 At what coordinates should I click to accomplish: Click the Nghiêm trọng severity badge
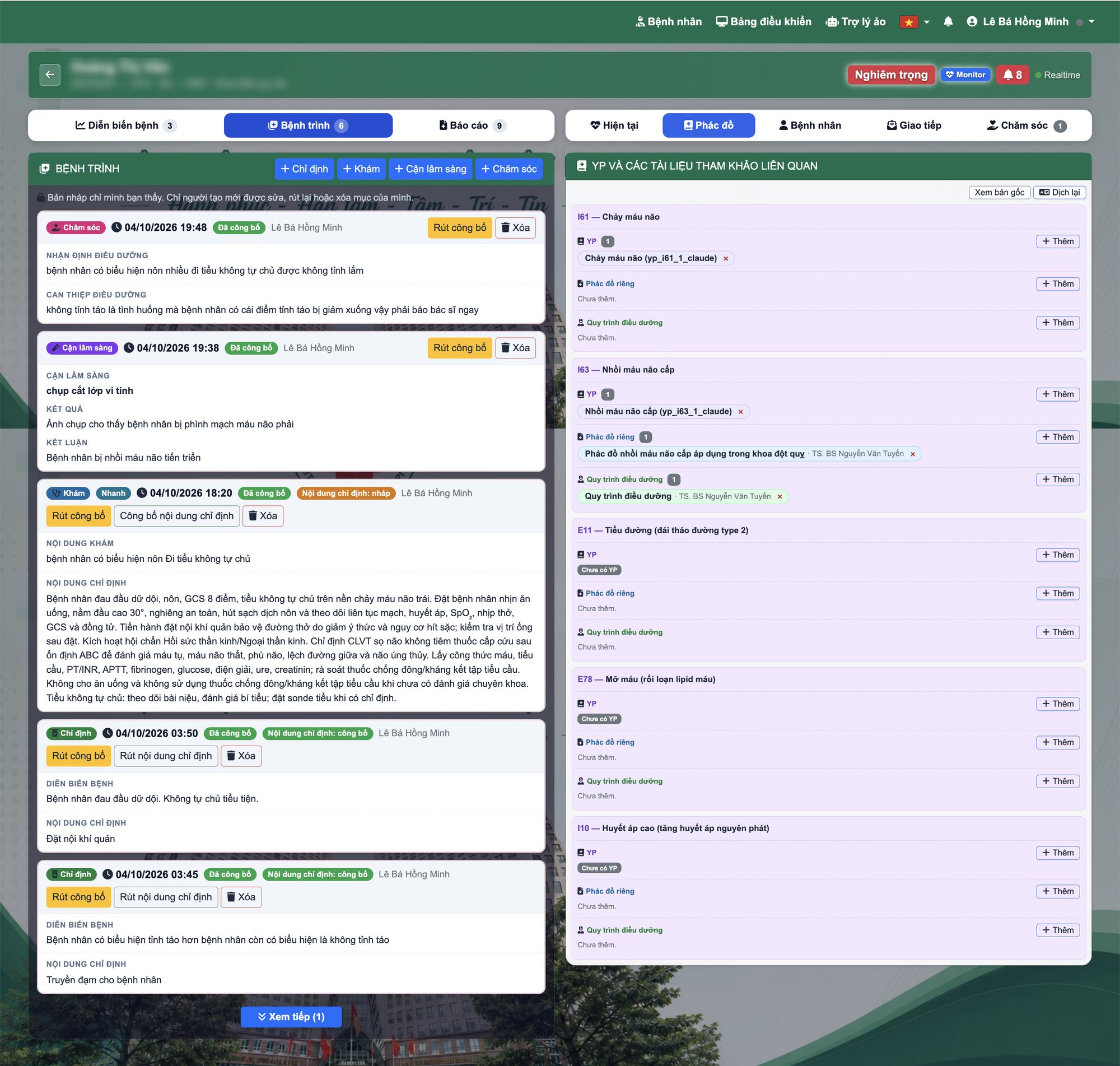[x=890, y=75]
